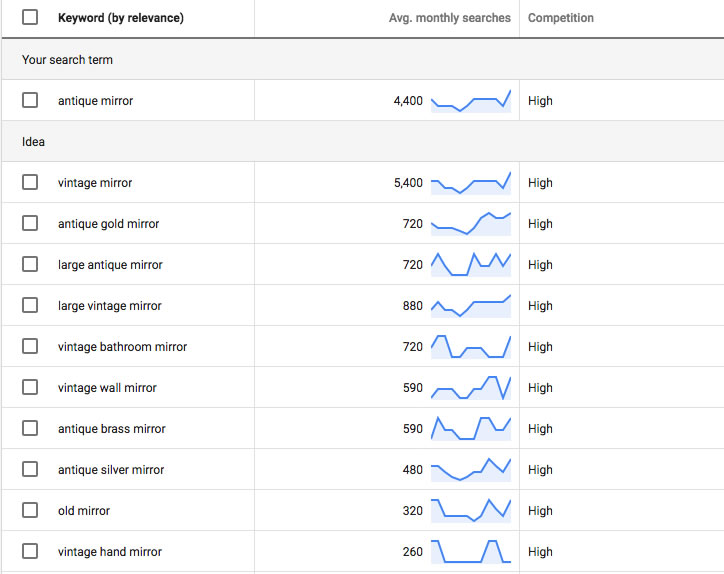Screen dimensions: 724x574
Task: View sparkline for vintage bathroom mirror
Action: click(x=471, y=347)
